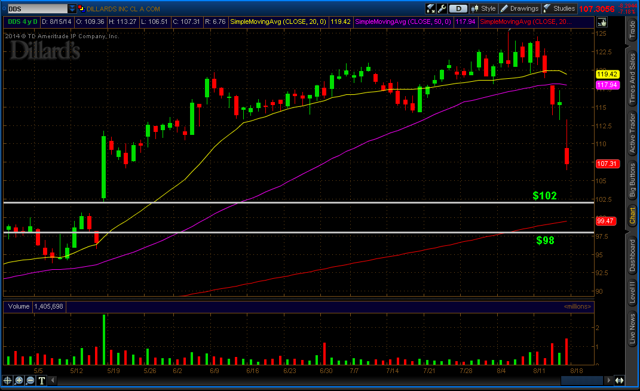Open the Dashboard side tab
The image size is (640, 391).
tap(632, 255)
